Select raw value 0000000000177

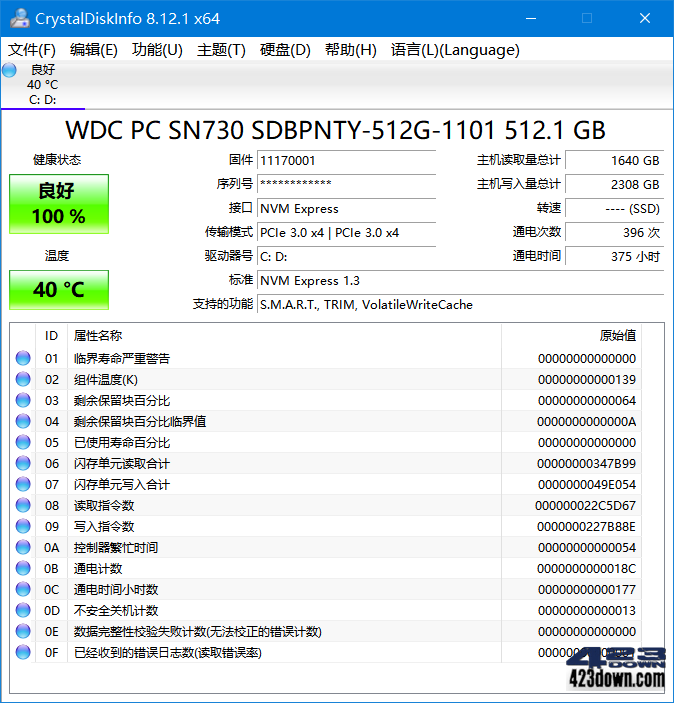(x=587, y=590)
